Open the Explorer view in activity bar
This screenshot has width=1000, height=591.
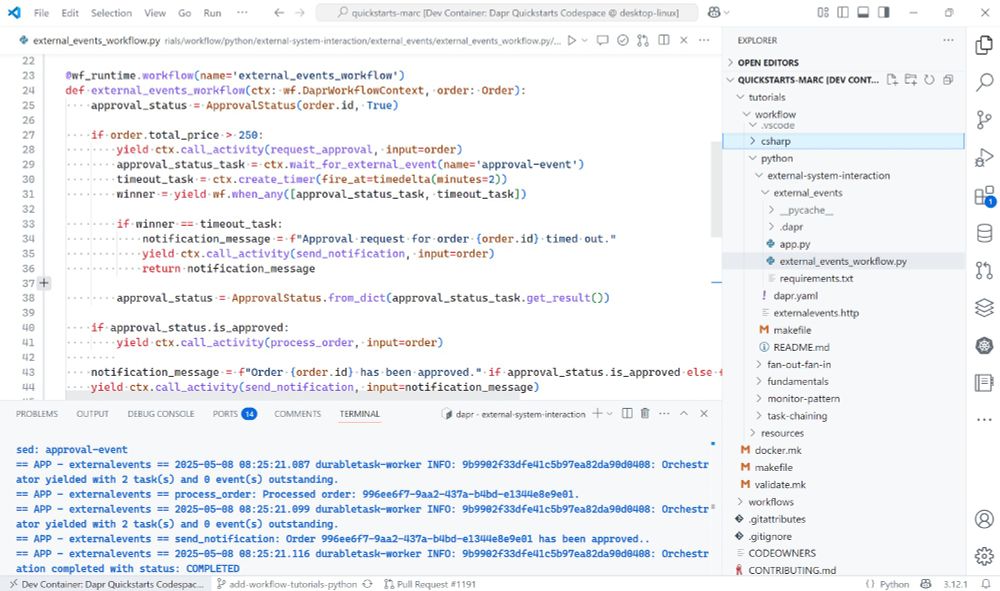click(984, 45)
